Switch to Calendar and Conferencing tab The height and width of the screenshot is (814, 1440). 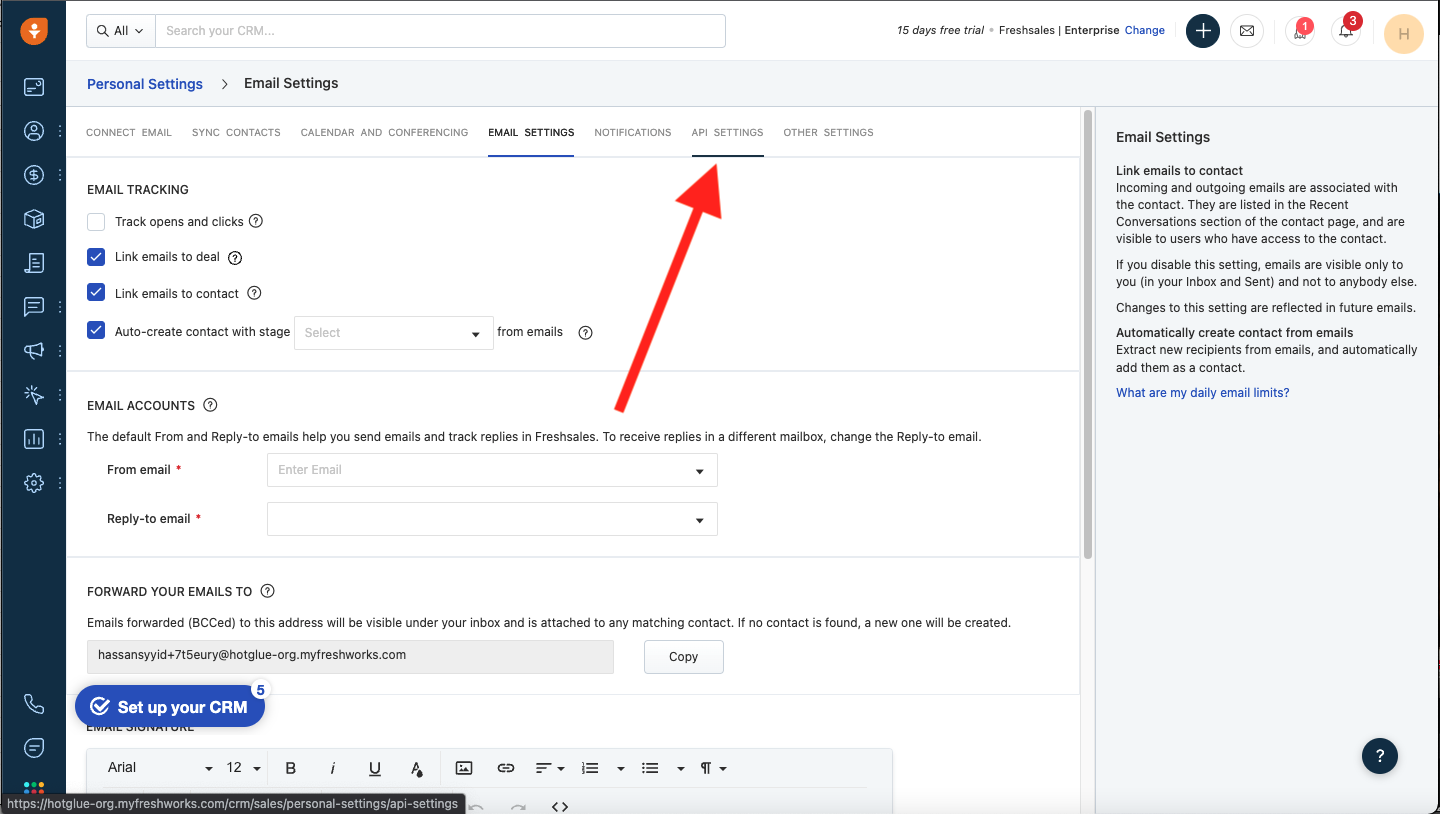tap(384, 132)
